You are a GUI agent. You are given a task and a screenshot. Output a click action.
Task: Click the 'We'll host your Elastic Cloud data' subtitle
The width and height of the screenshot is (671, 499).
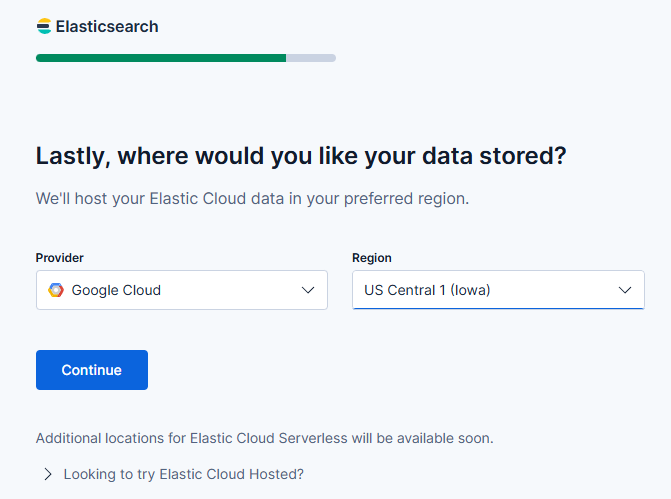[x=252, y=199]
